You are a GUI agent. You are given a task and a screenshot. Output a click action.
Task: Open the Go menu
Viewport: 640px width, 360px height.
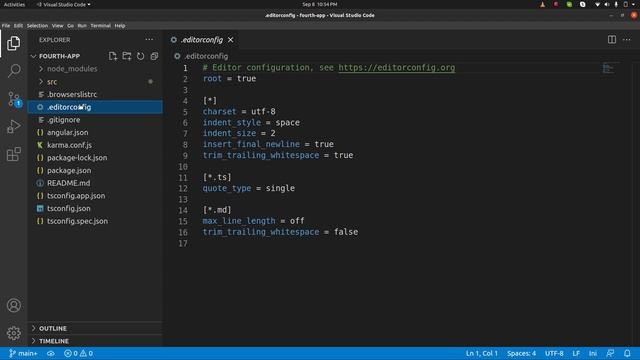(x=70, y=25)
